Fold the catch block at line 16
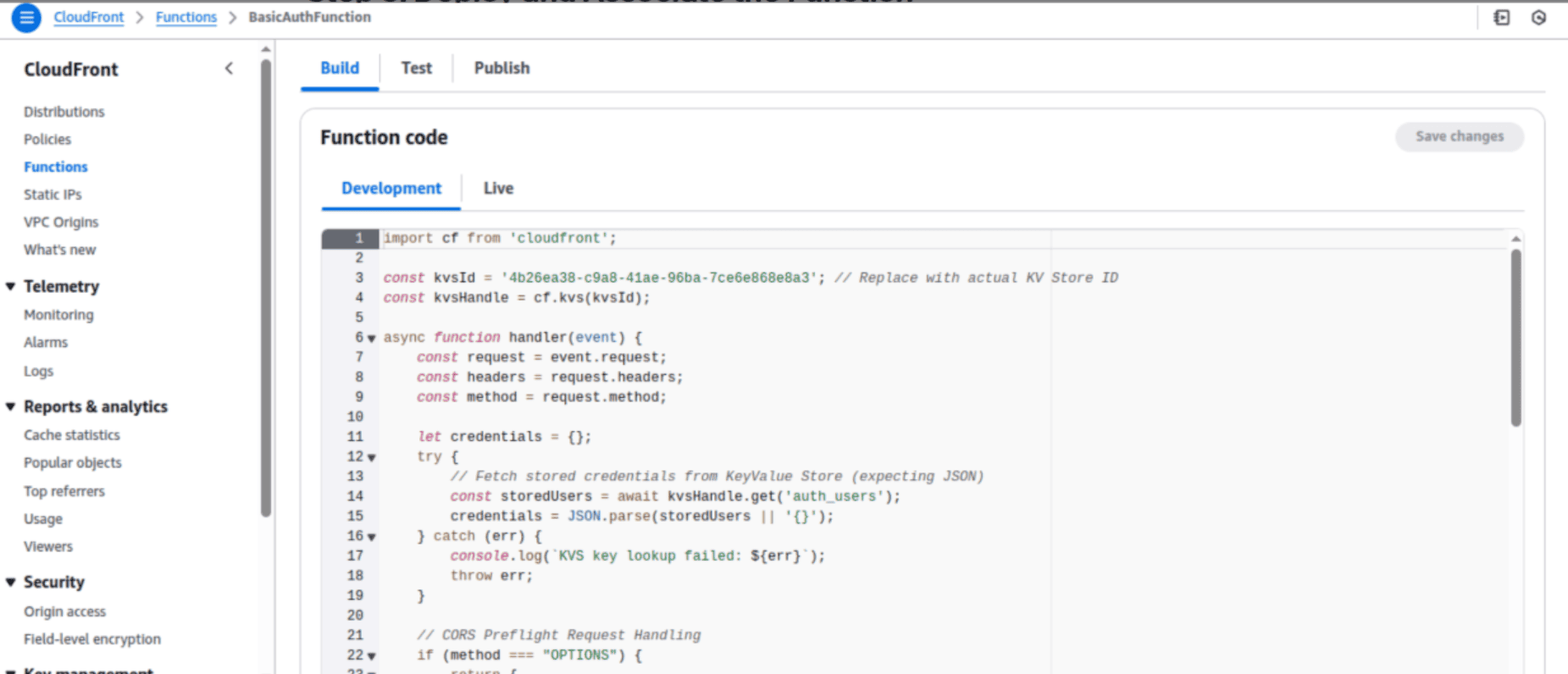 point(372,537)
